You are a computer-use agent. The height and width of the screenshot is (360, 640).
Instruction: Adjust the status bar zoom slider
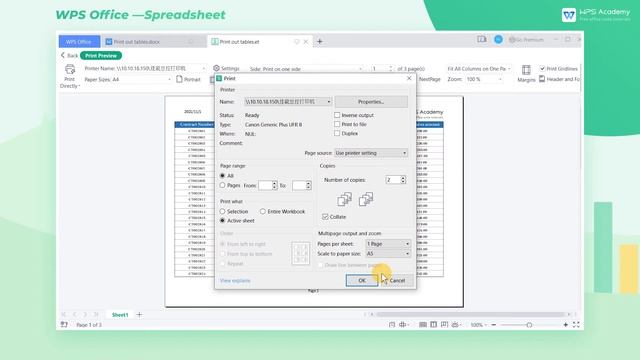click(529, 324)
